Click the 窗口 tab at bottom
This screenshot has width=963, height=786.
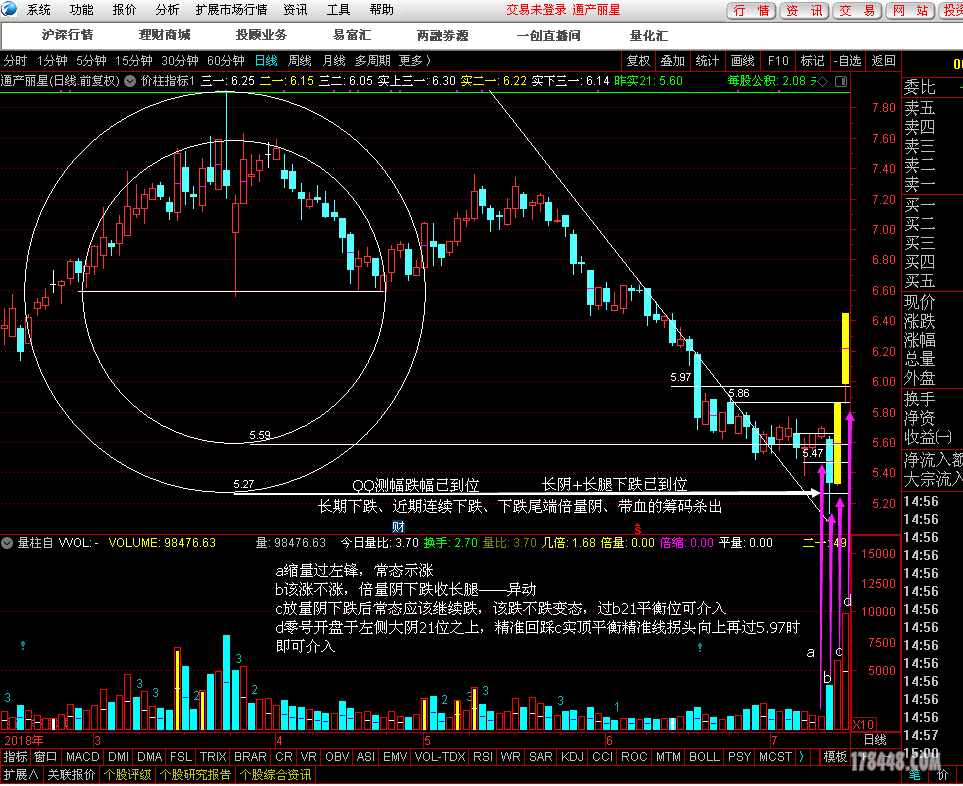coord(46,757)
